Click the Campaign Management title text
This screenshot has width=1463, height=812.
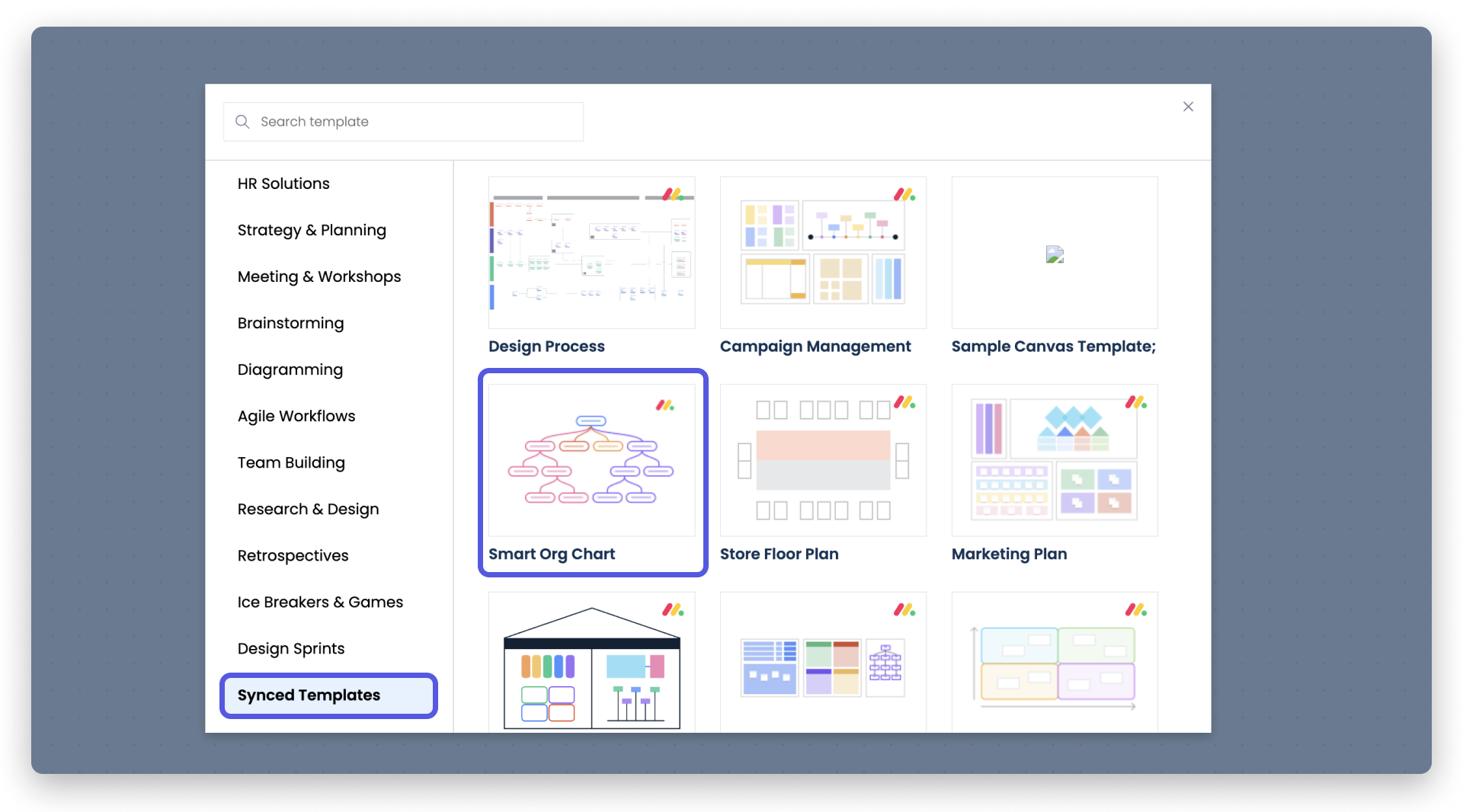point(815,347)
